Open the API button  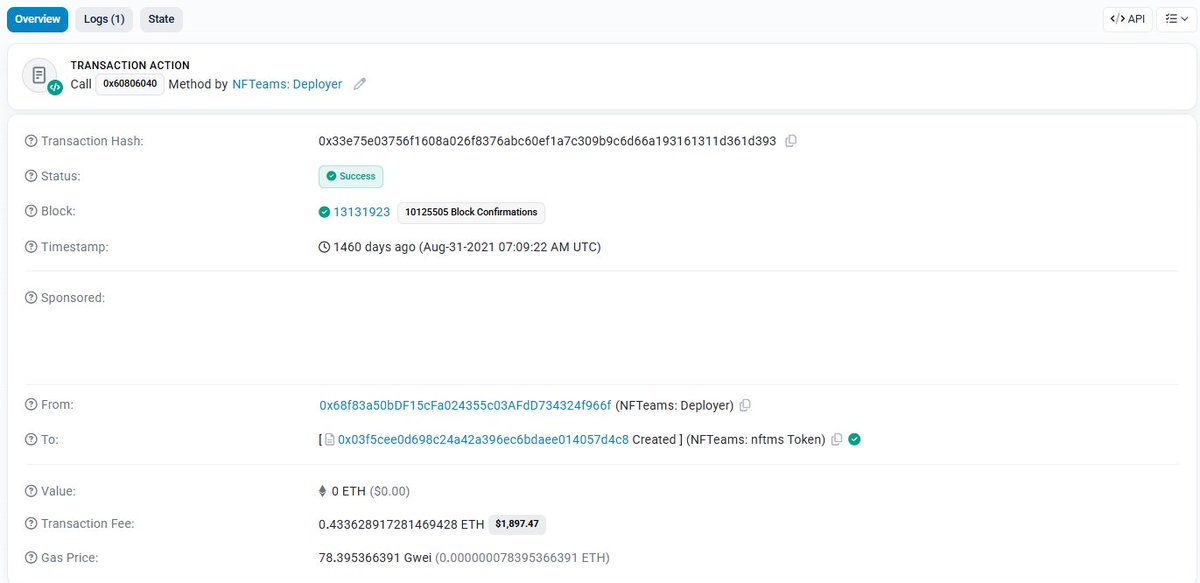pos(1127,19)
